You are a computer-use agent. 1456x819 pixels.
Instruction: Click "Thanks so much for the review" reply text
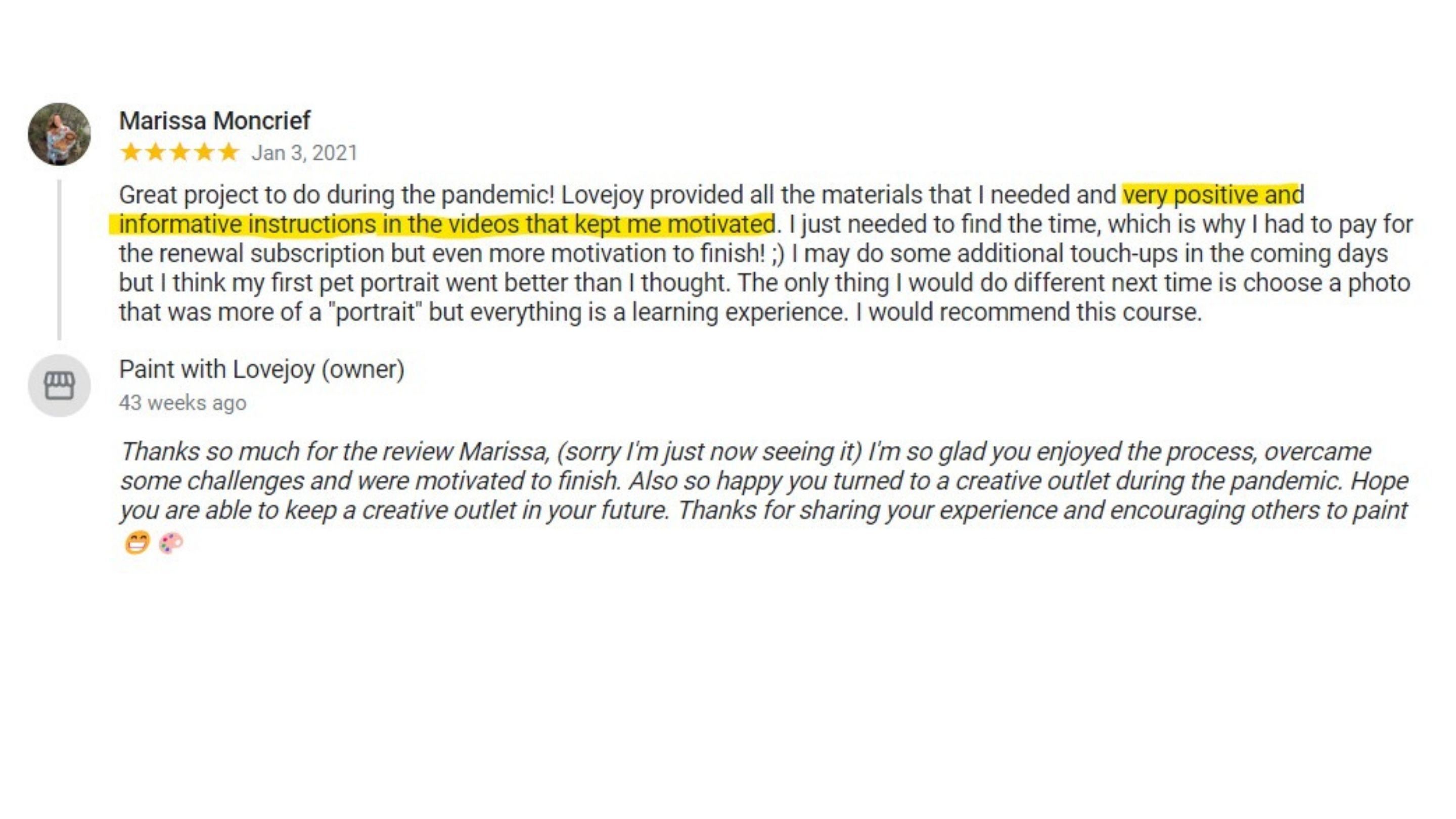coord(287,451)
